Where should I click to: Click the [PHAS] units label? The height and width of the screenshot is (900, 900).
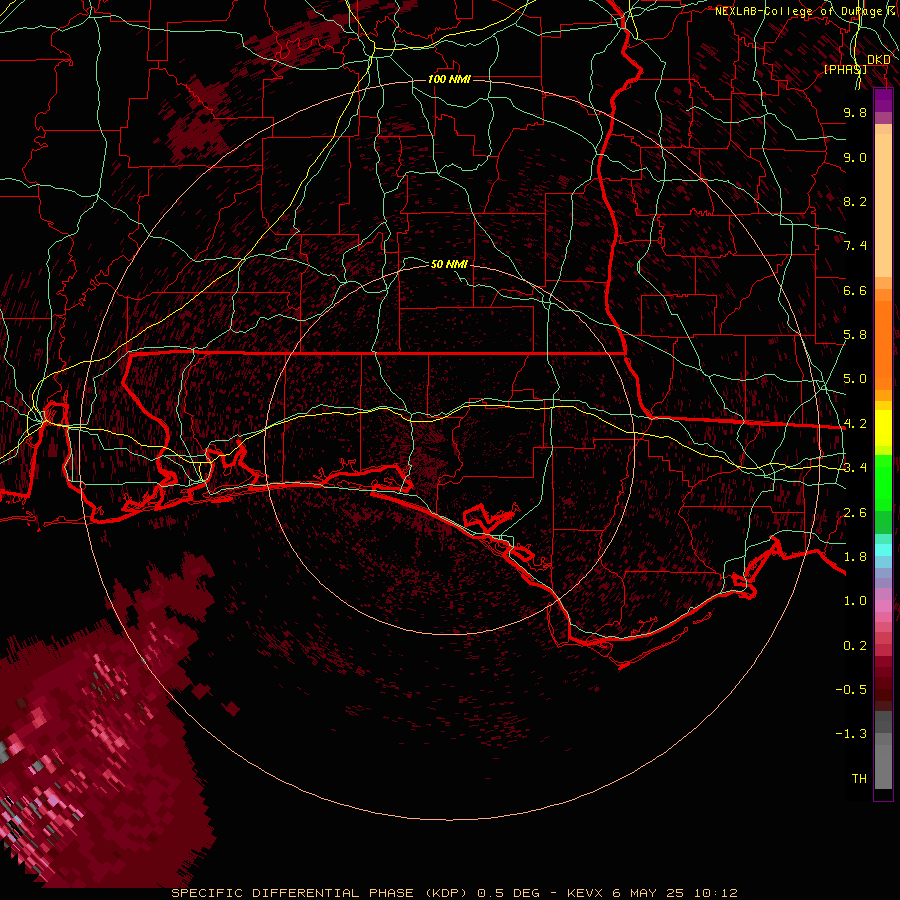click(845, 69)
